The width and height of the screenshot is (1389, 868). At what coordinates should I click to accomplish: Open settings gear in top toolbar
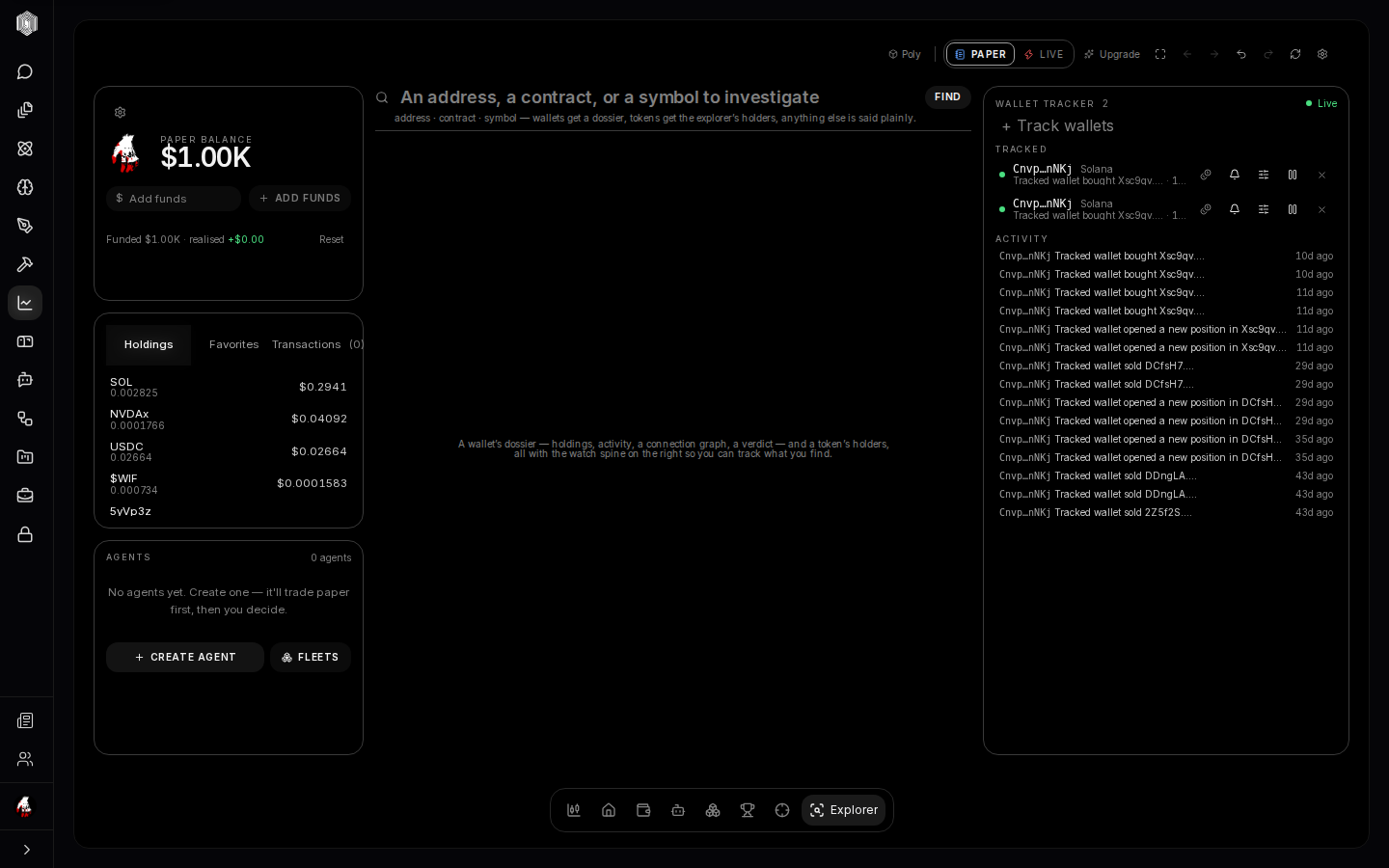click(x=1322, y=54)
